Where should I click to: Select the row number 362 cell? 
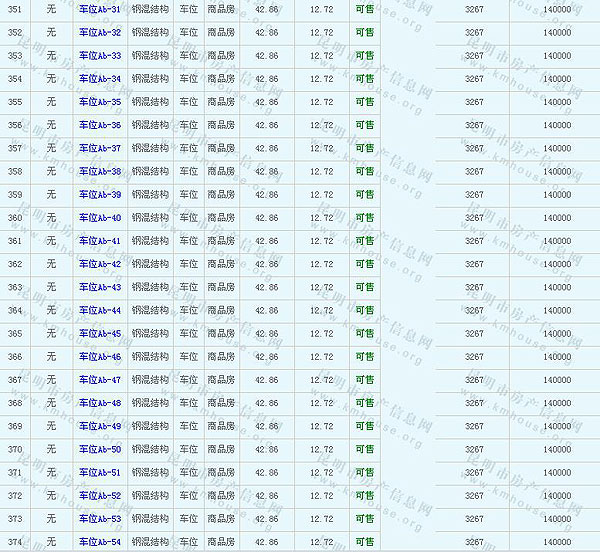coord(15,265)
